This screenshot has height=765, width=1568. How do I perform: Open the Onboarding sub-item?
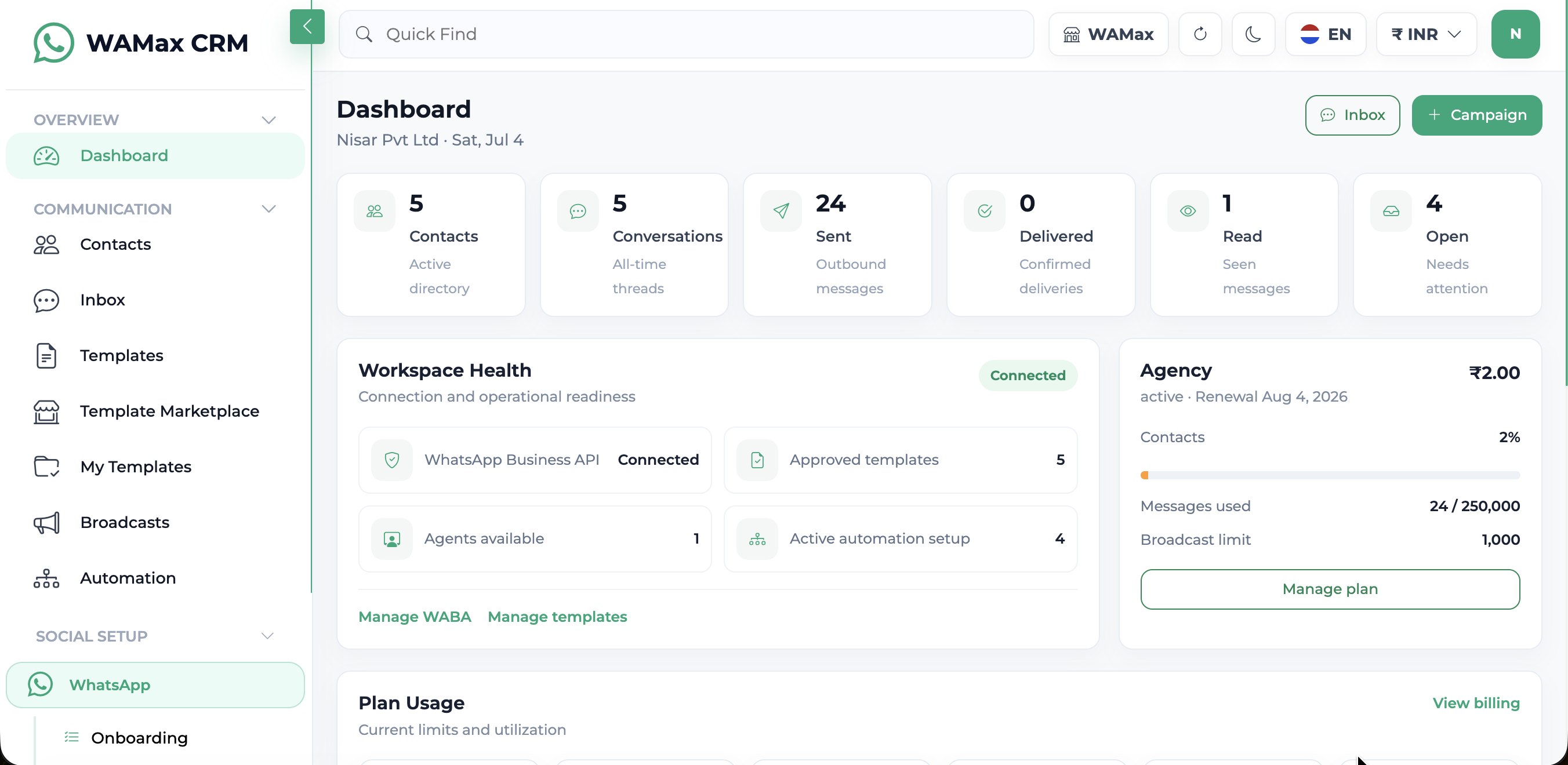pos(139,738)
